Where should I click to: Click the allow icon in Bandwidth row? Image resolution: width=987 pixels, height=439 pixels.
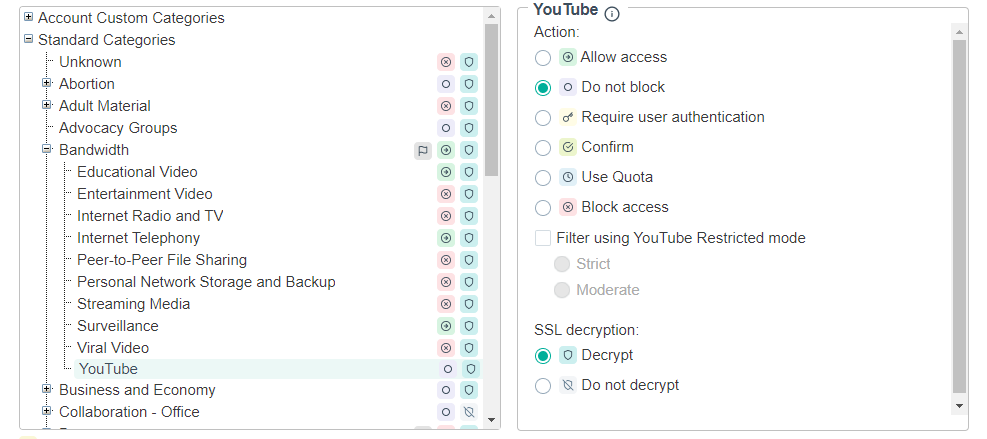click(446, 151)
